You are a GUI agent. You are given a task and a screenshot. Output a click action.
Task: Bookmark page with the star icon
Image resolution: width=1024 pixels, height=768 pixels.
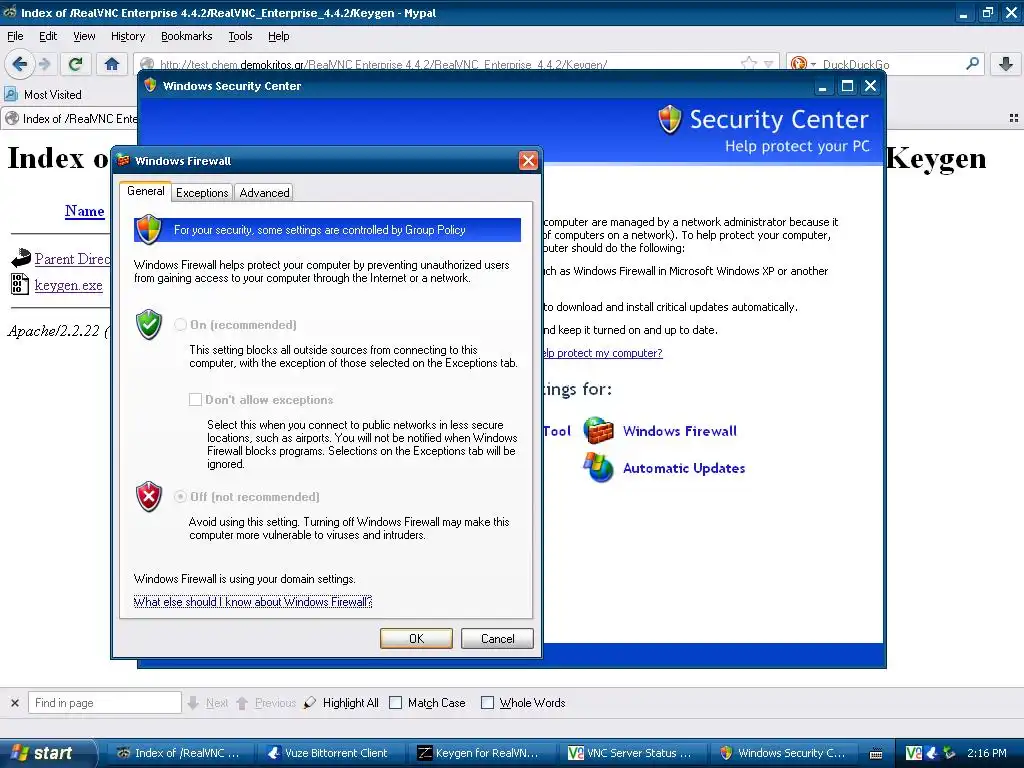[x=748, y=64]
